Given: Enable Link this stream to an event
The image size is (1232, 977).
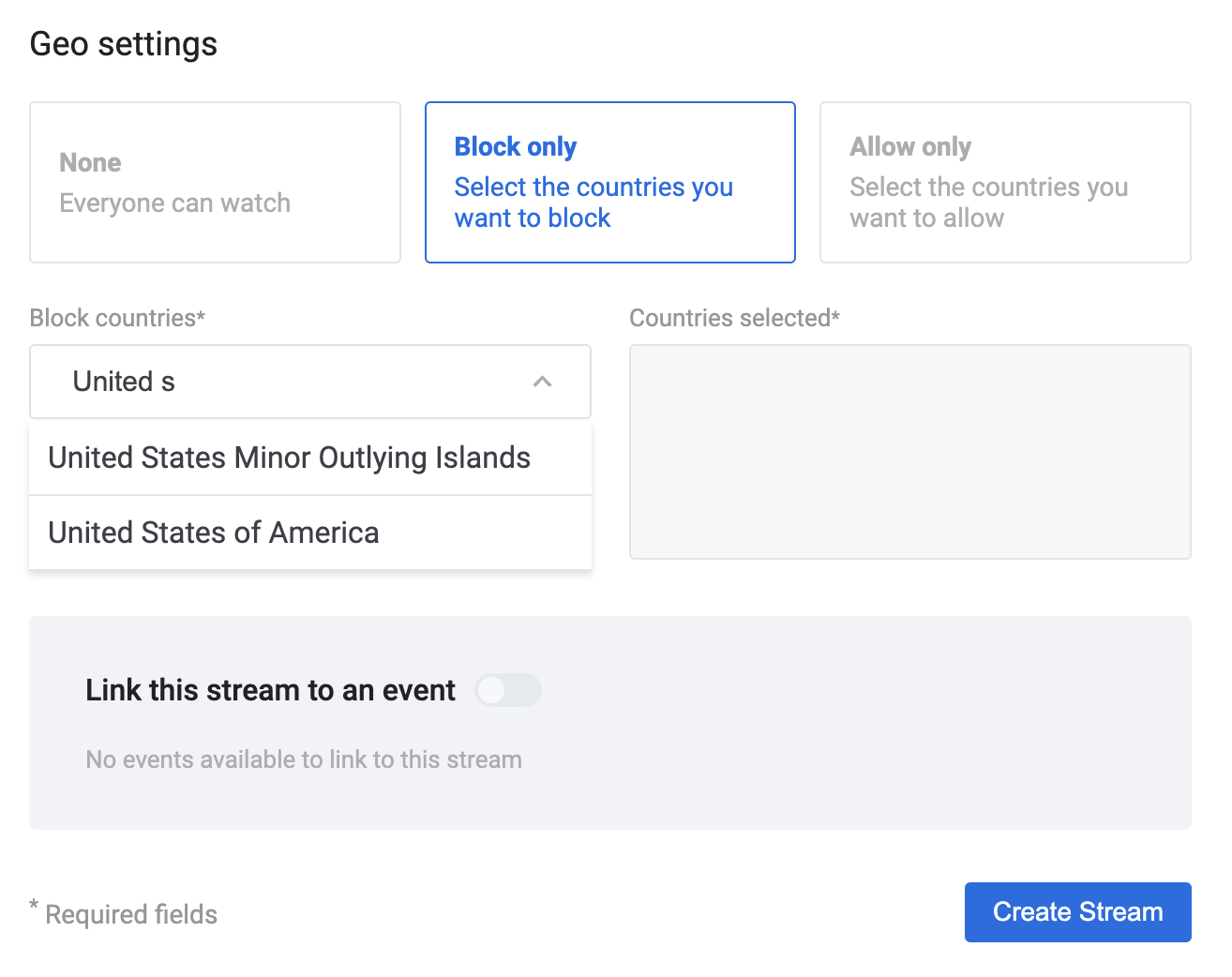Looking at the screenshot, I should pos(508,690).
